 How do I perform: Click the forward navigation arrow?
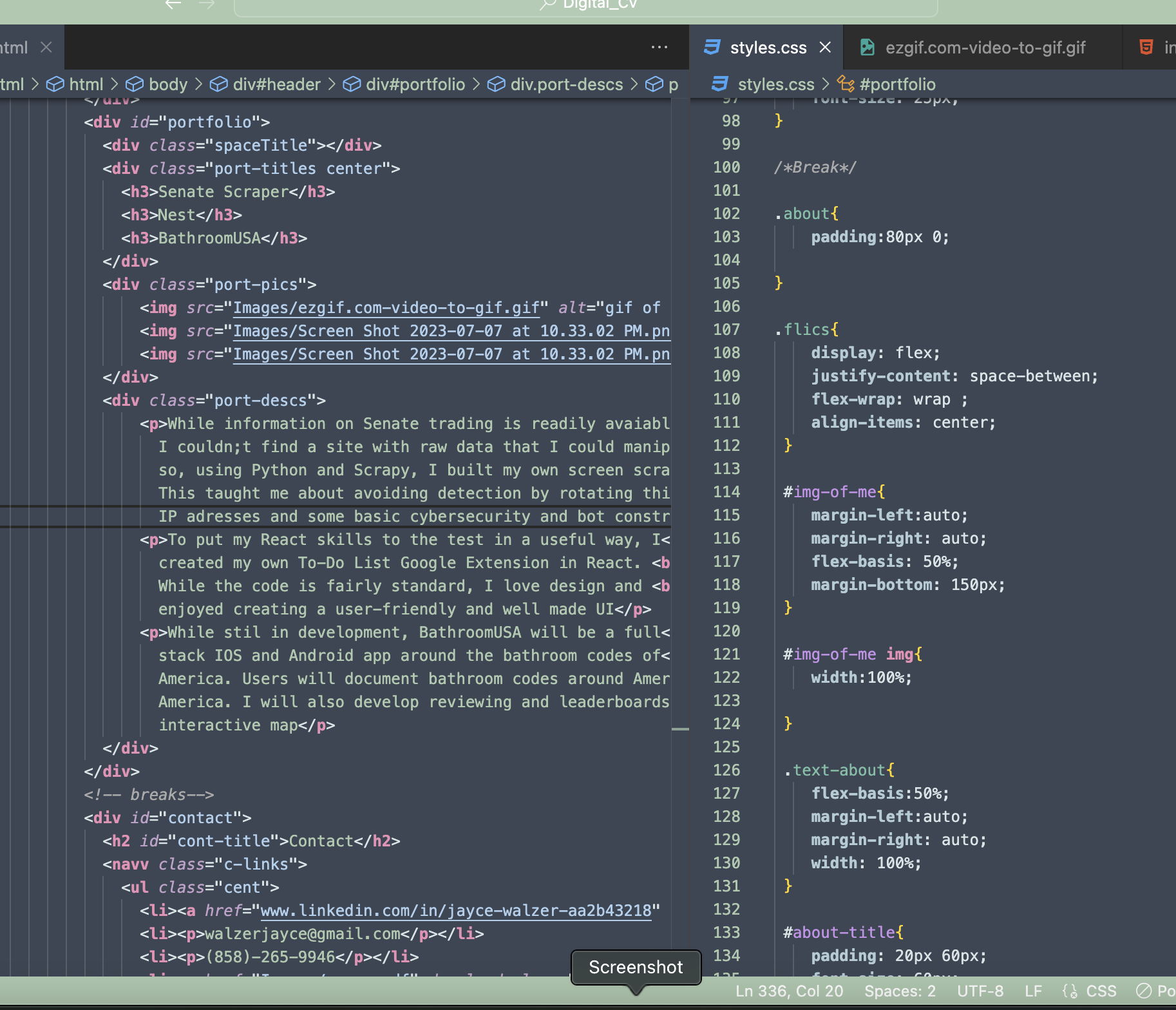pyautogui.click(x=206, y=5)
